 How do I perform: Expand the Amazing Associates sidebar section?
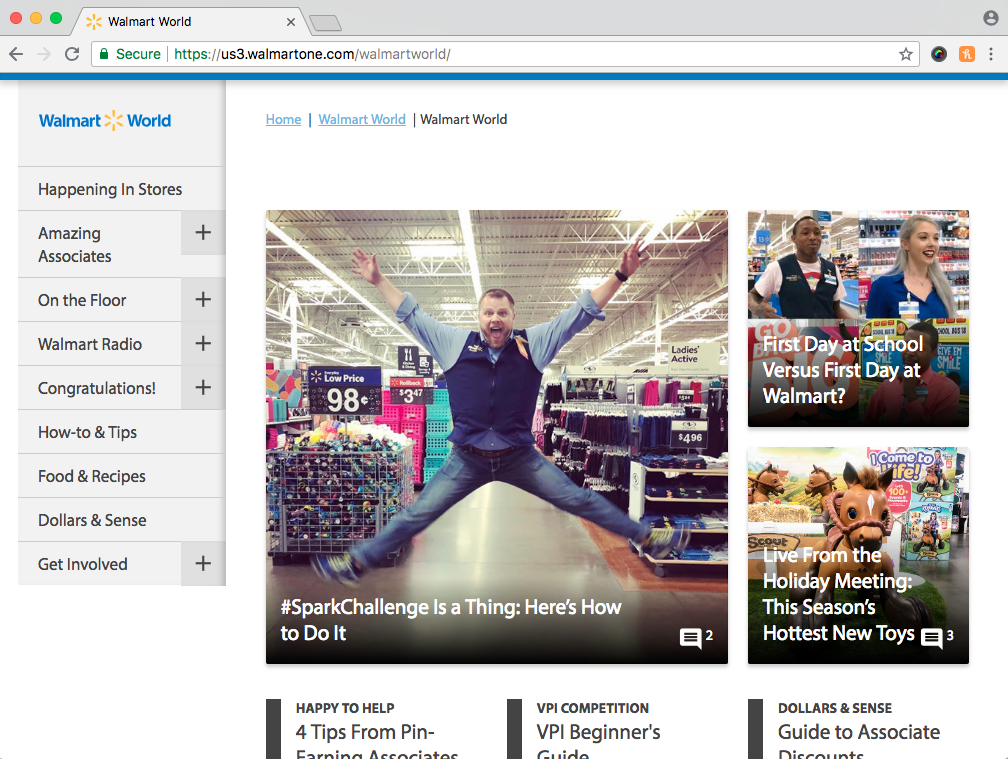(x=202, y=232)
